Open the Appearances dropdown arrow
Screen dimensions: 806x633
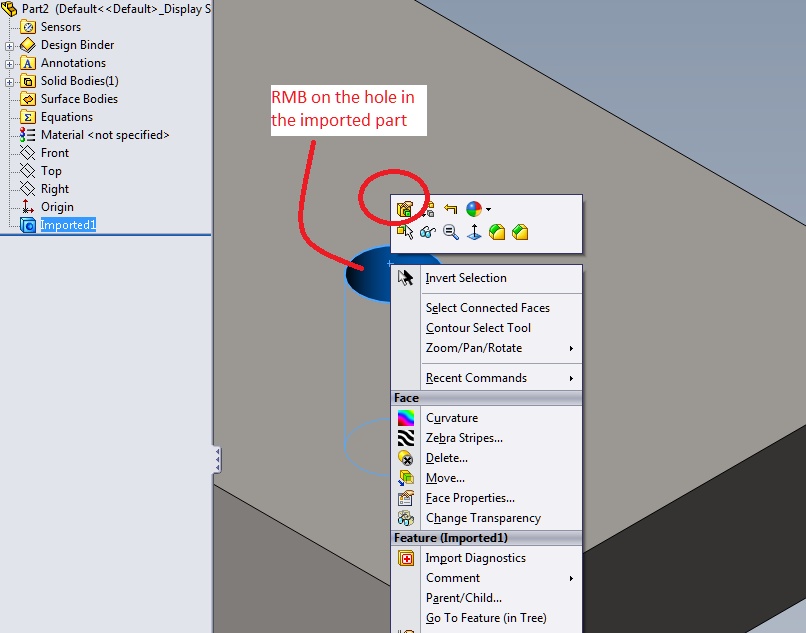pos(488,209)
